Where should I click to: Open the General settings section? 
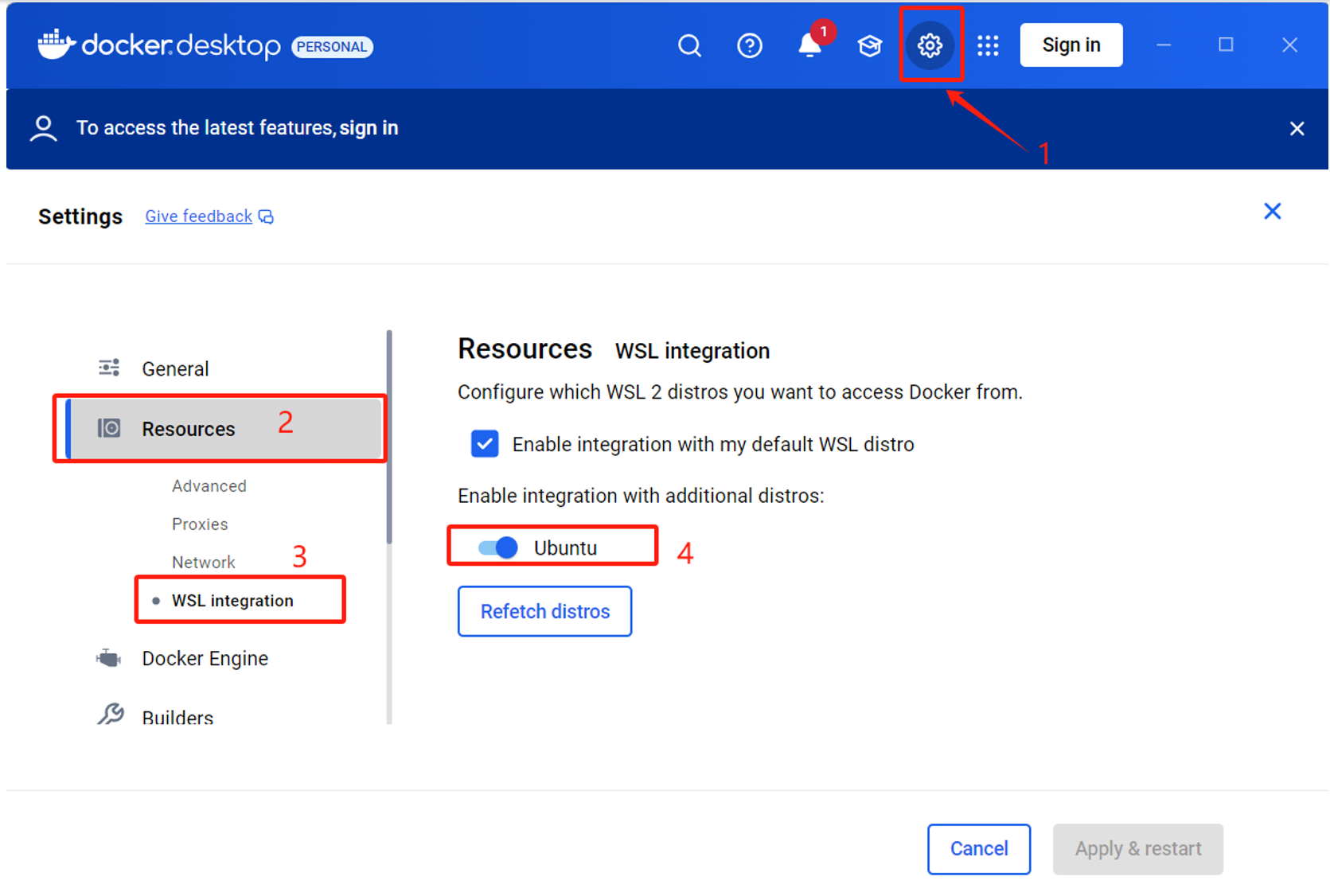175,369
